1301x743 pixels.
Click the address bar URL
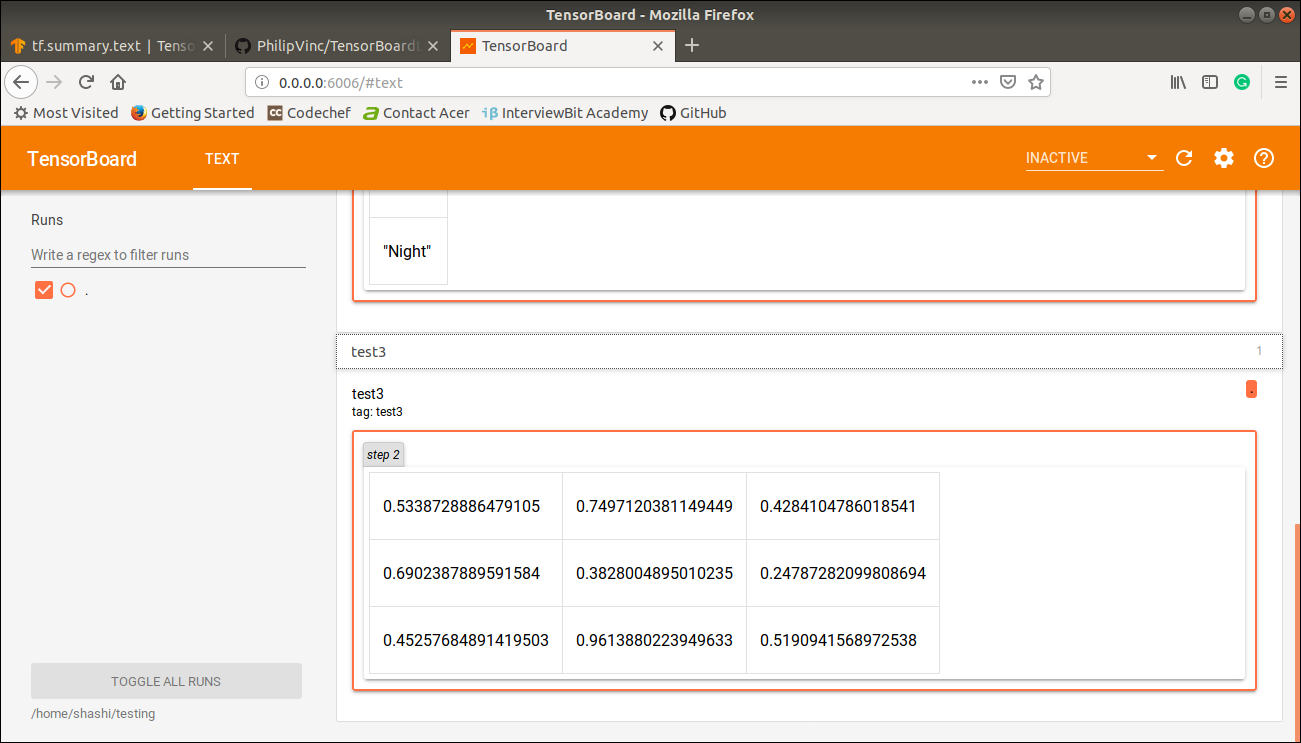pos(340,82)
